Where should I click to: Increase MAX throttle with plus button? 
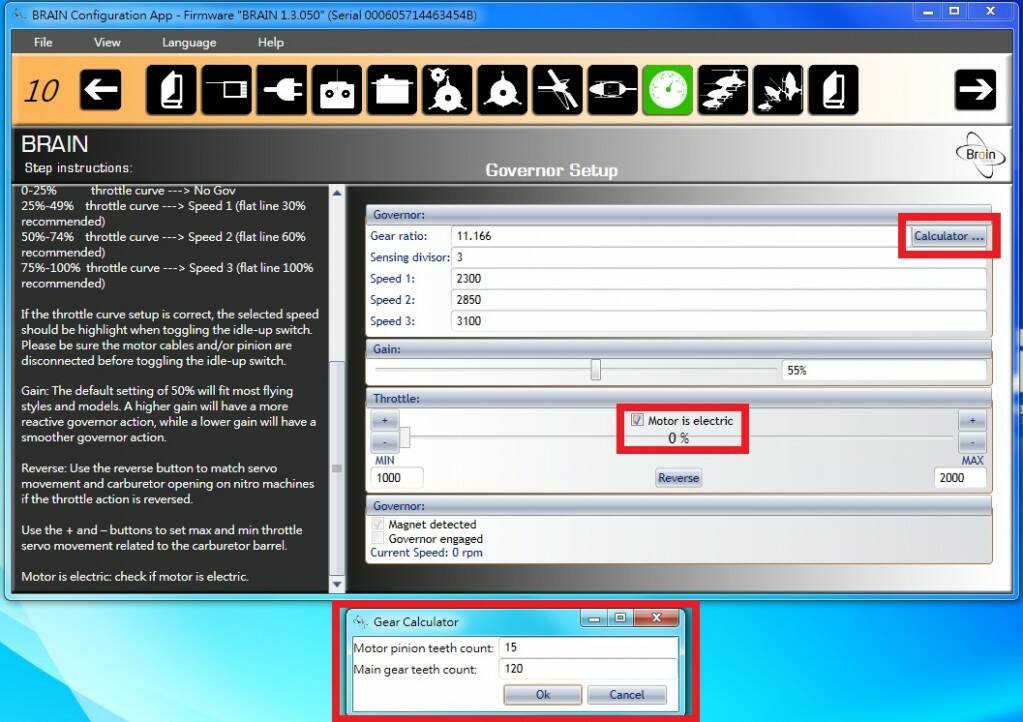pos(972,421)
